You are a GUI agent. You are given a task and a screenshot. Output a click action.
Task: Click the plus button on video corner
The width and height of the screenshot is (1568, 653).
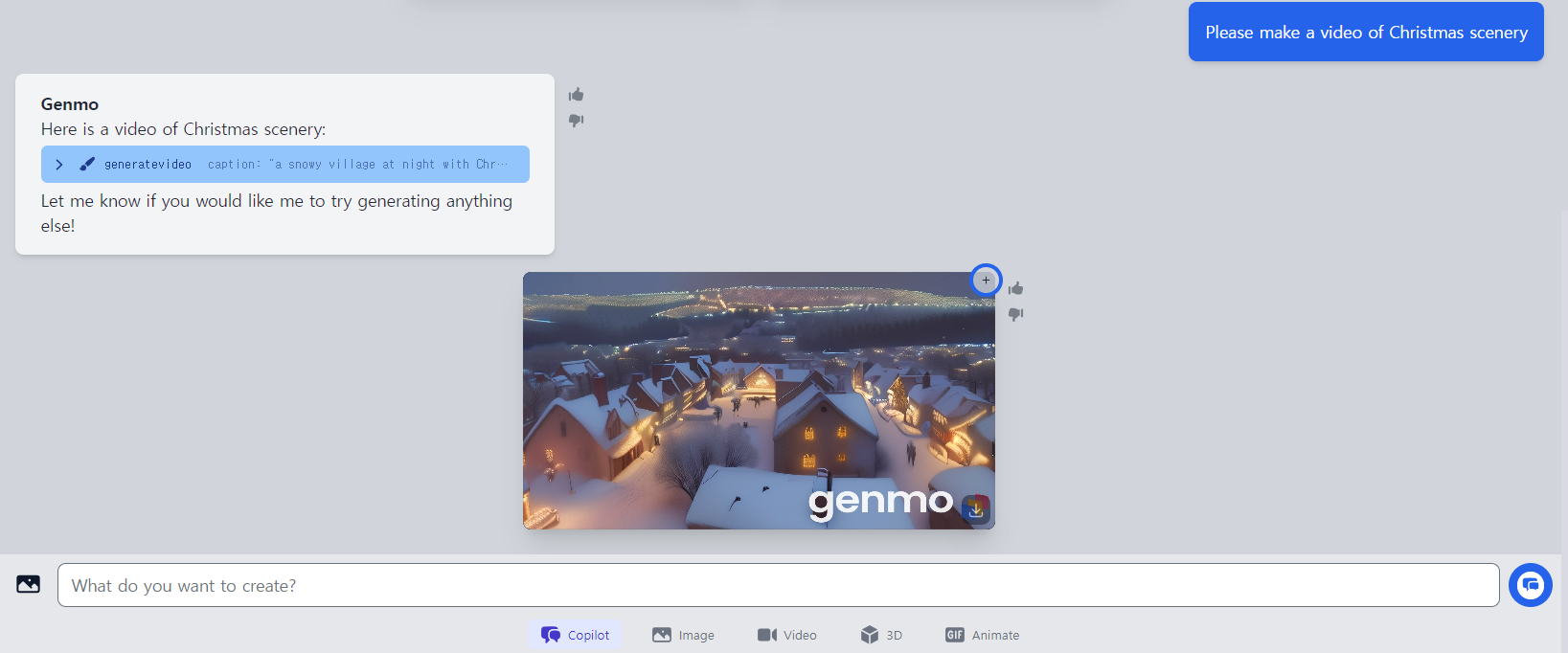986,281
